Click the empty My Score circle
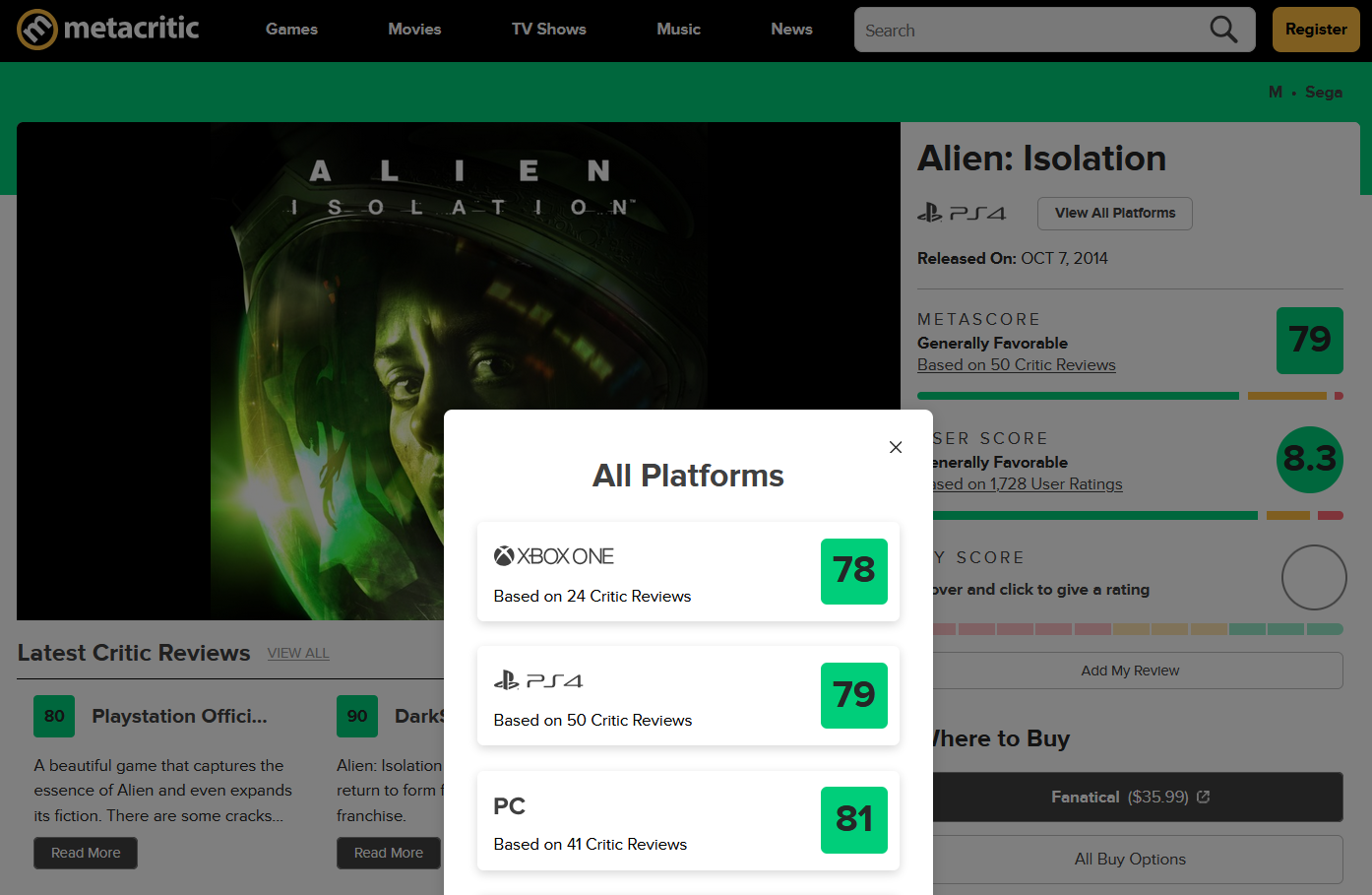This screenshot has width=1372, height=895. tap(1314, 577)
